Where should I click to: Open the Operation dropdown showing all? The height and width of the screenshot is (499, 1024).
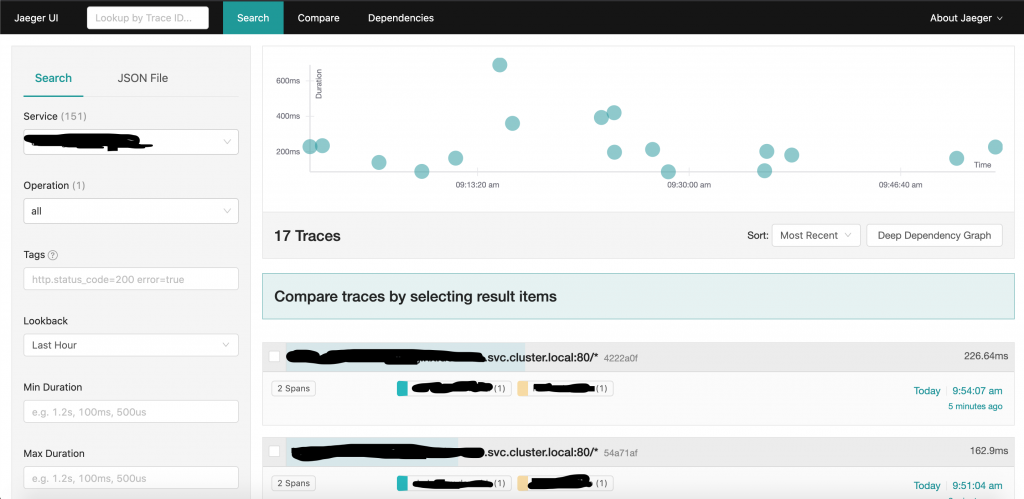(x=131, y=211)
